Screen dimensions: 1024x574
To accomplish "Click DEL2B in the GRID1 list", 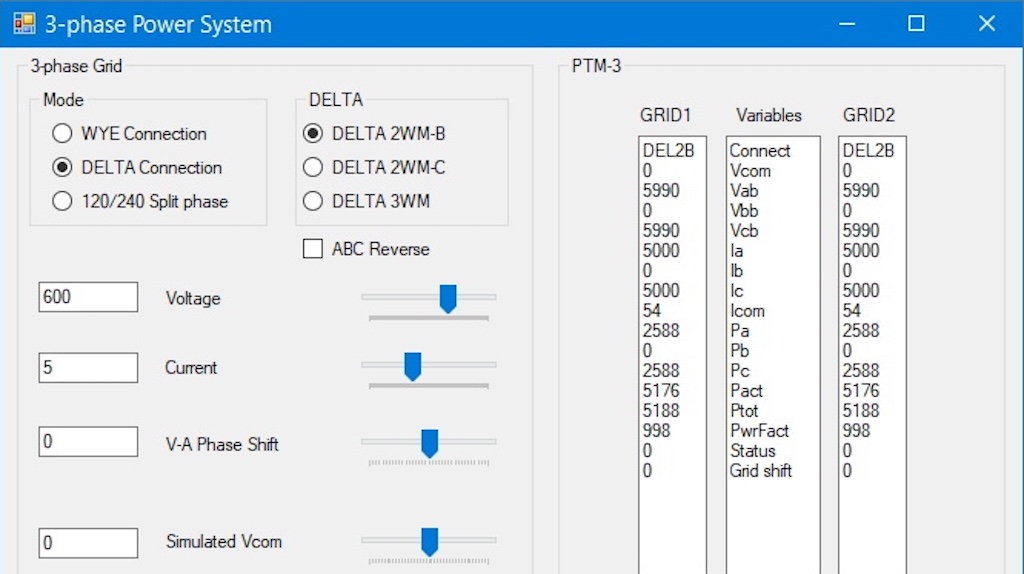I will (x=668, y=151).
